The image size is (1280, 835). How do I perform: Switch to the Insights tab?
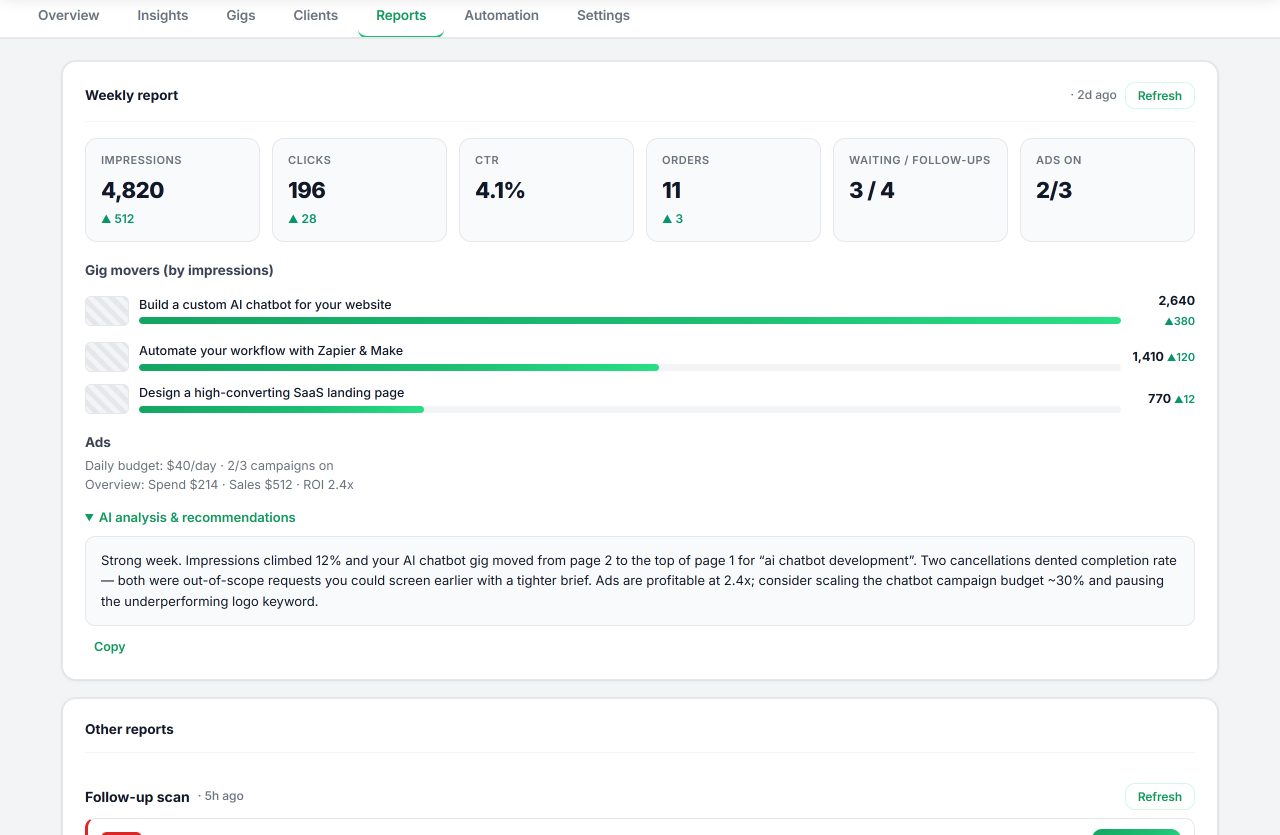(163, 15)
